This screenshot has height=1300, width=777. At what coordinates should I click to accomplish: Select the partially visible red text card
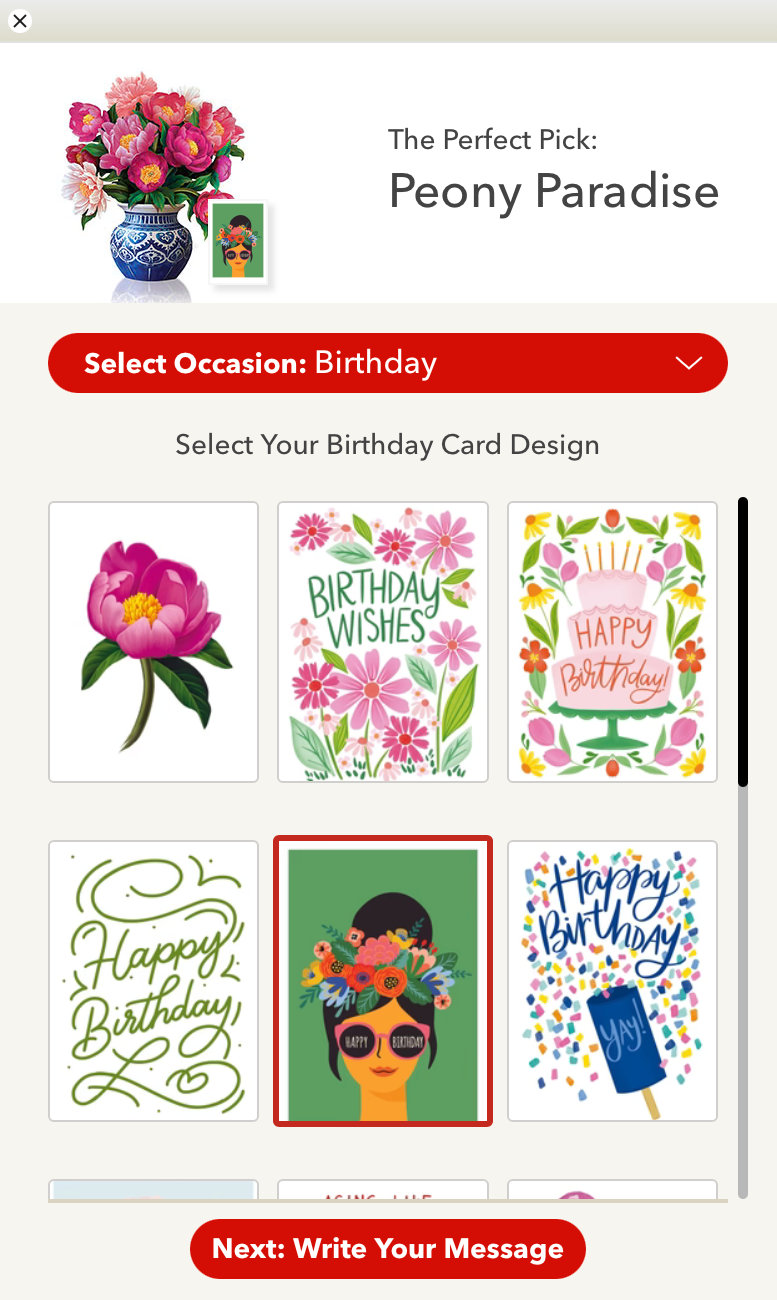383,1190
